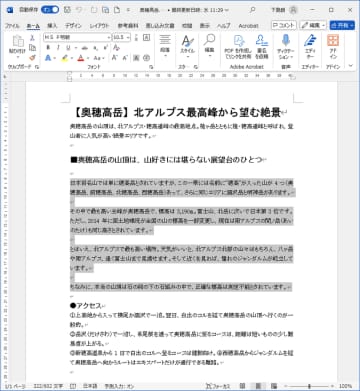Image resolution: width=360 pixels, height=391 pixels.
Task: Click the Phonetic Guide ruby icon
Action: [136, 38]
